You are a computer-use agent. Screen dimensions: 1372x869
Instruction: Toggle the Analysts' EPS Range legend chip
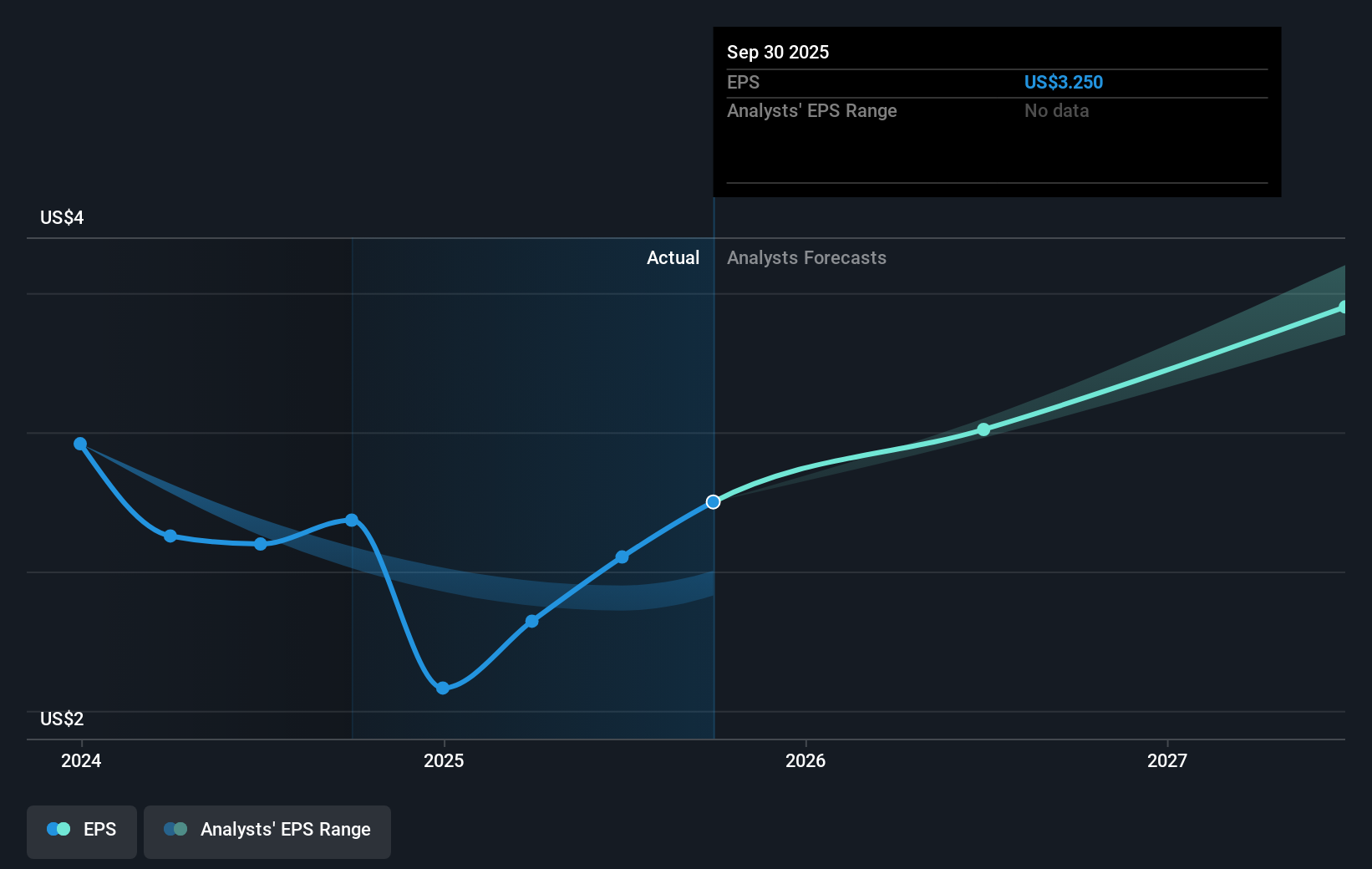point(267,831)
